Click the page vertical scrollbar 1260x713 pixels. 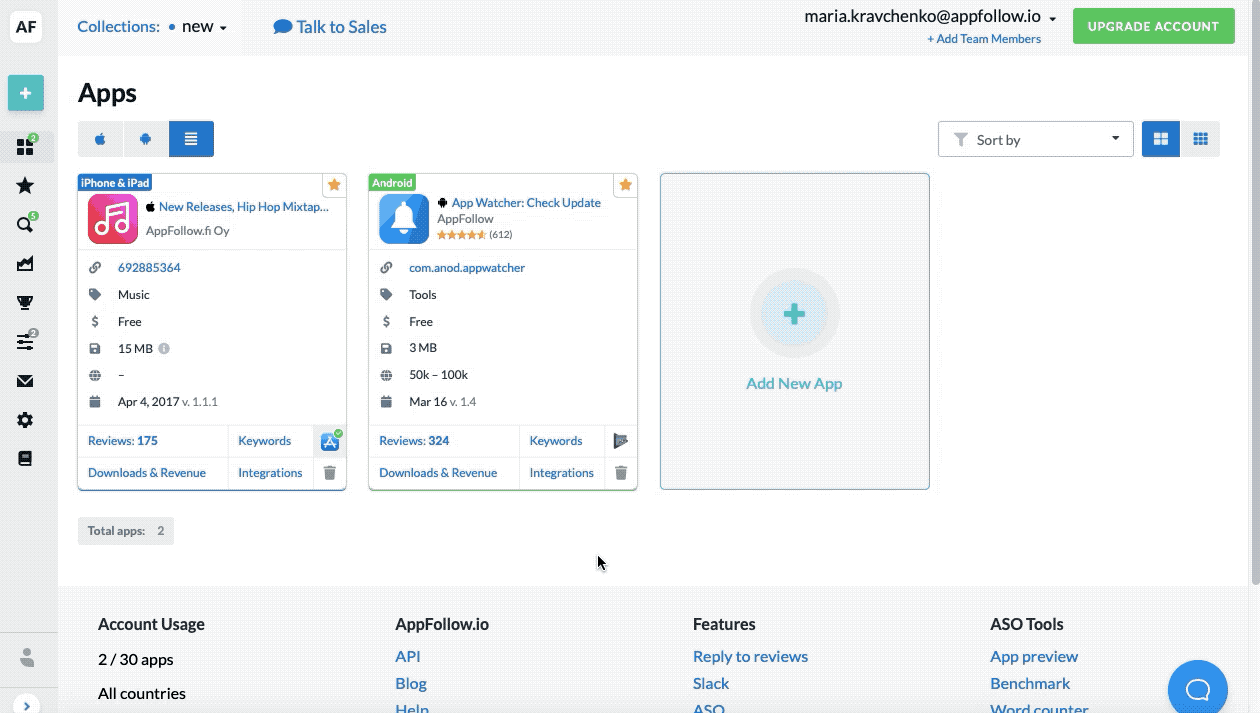(x=1255, y=292)
